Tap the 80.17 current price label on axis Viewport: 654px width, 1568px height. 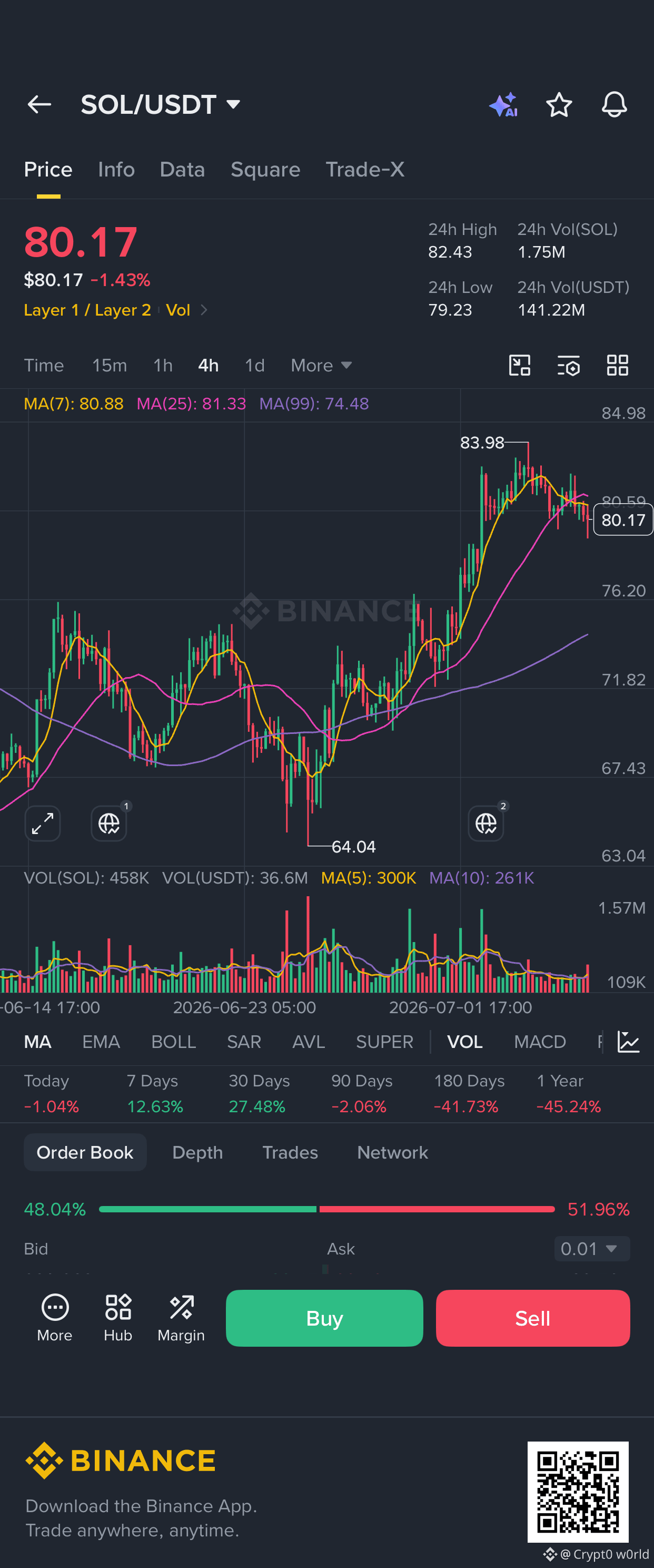coord(623,520)
